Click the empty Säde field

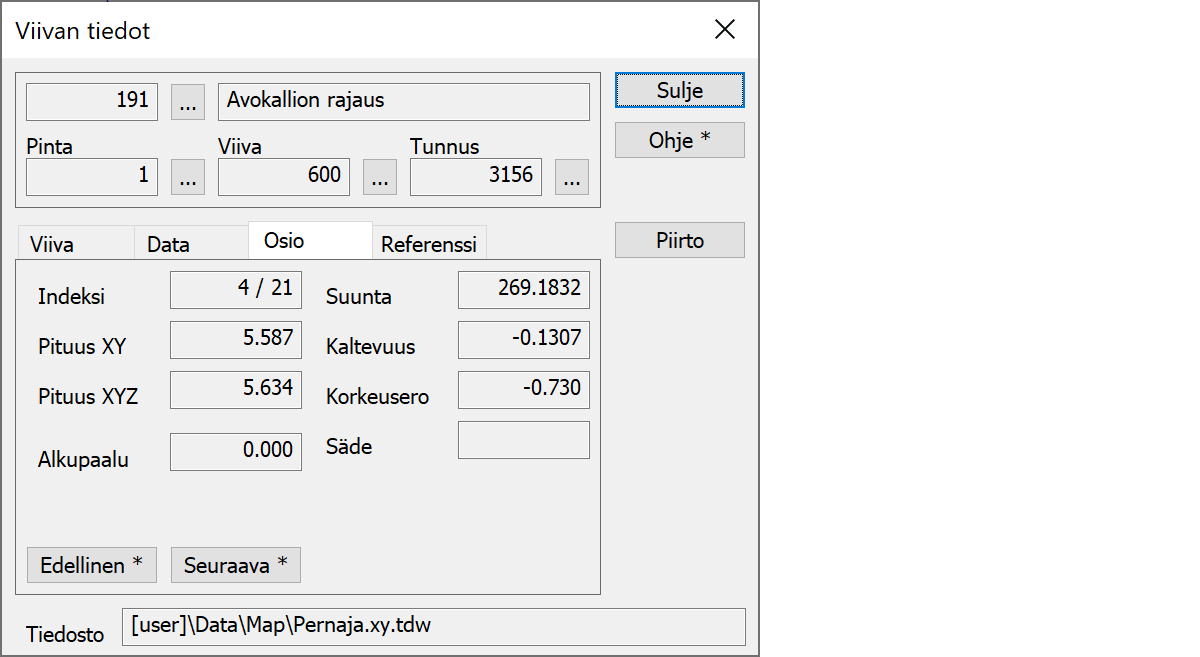pyautogui.click(x=523, y=440)
